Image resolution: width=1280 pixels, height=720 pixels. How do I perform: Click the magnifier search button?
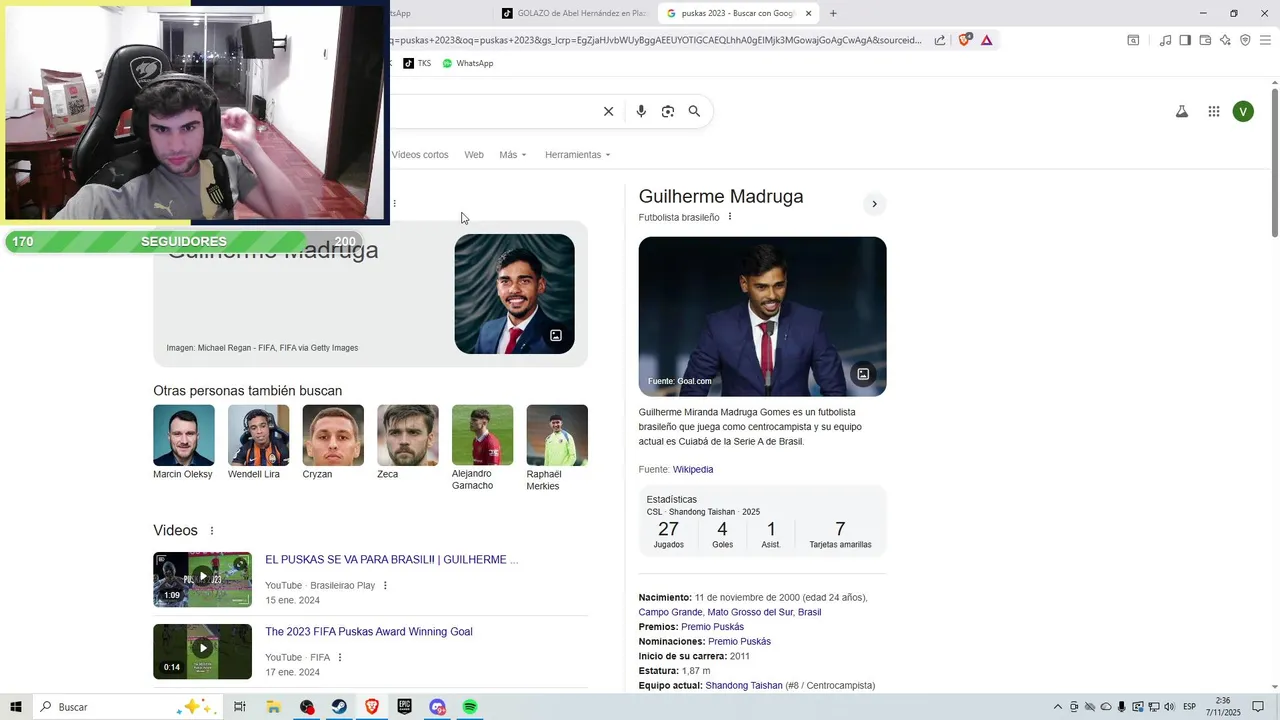click(694, 111)
